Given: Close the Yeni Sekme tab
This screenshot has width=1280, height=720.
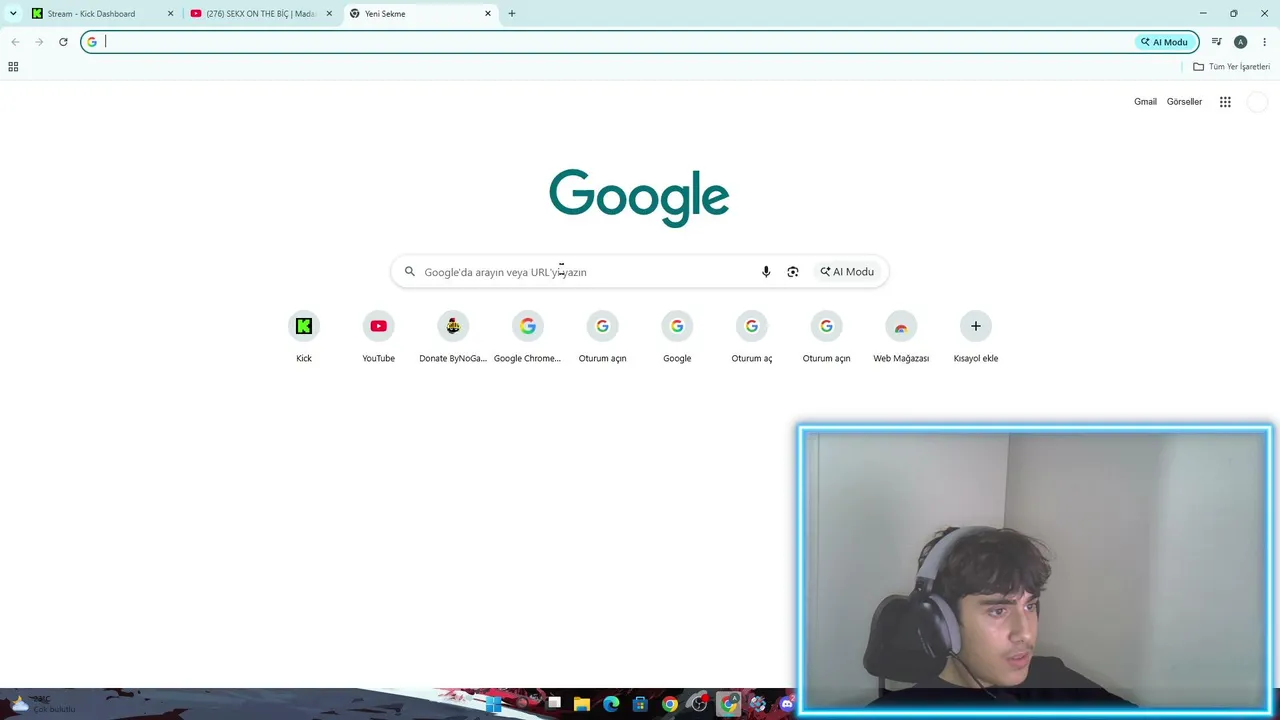Looking at the screenshot, I should coord(488,14).
